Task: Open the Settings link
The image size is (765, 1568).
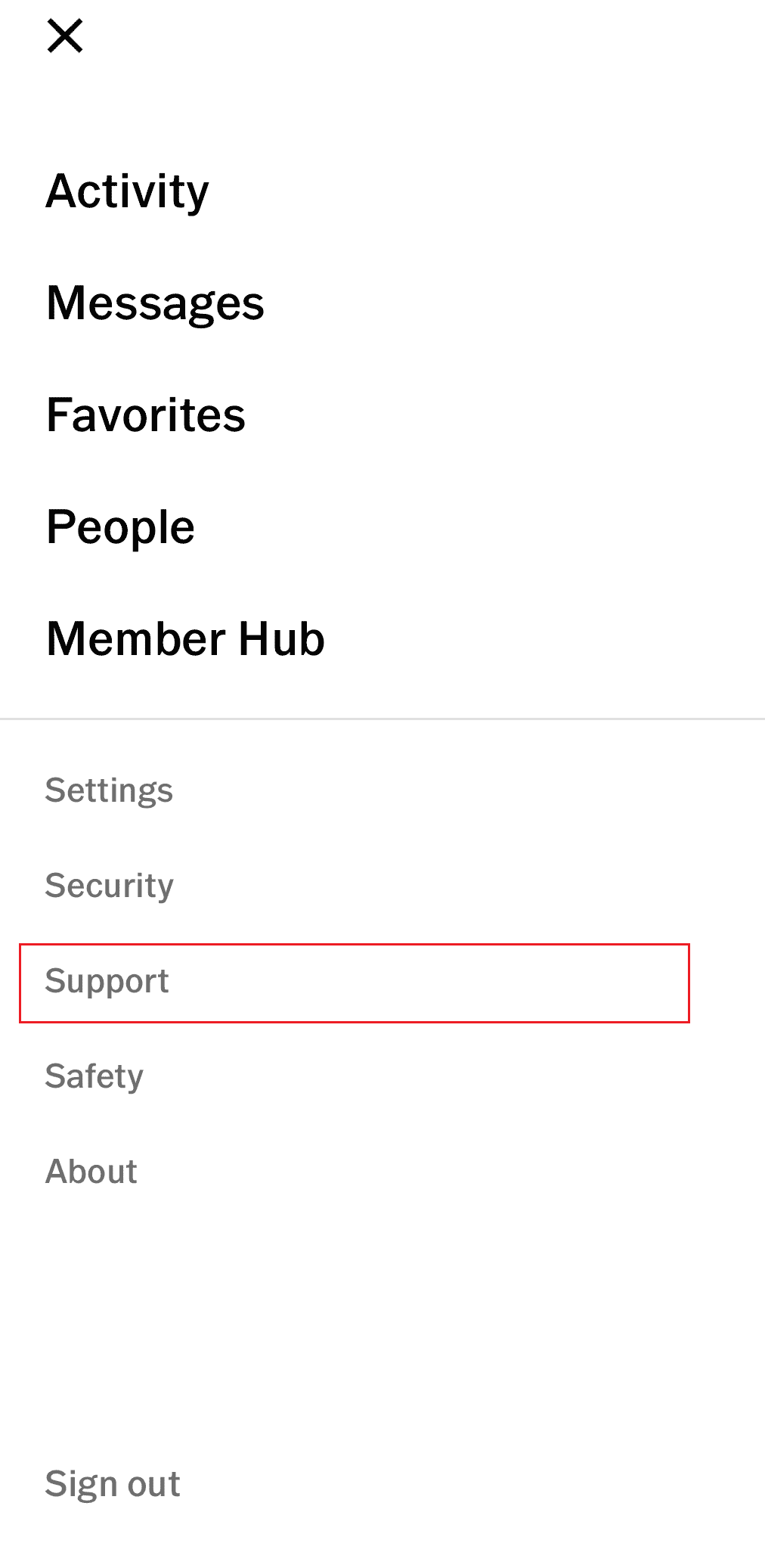Action: pos(109,791)
